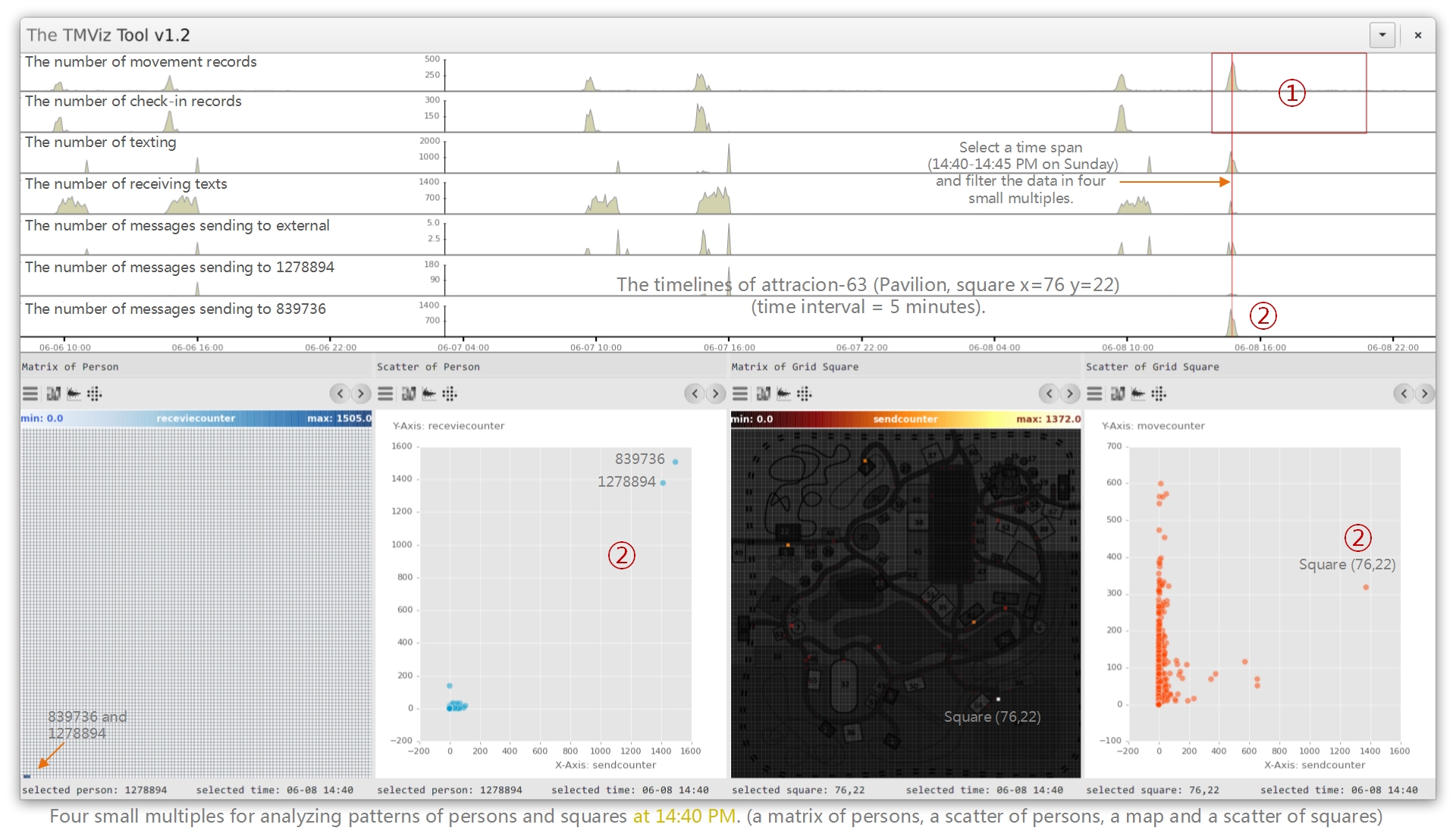
Task: Go to next time in Scatter of Person
Action: 716,393
